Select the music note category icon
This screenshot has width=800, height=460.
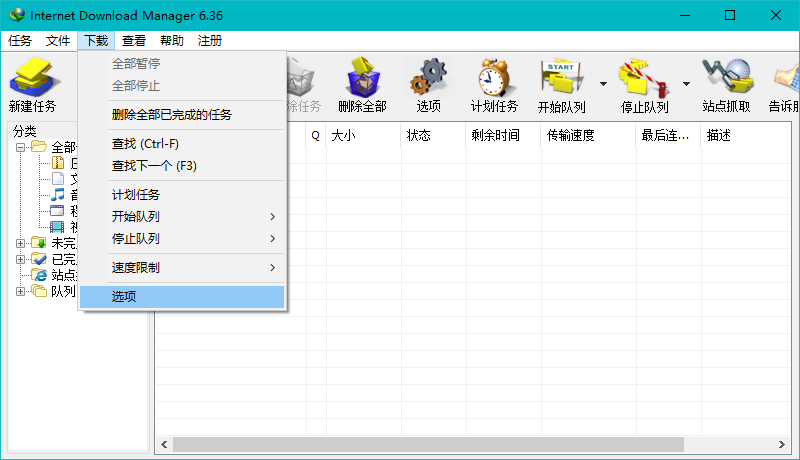point(58,194)
